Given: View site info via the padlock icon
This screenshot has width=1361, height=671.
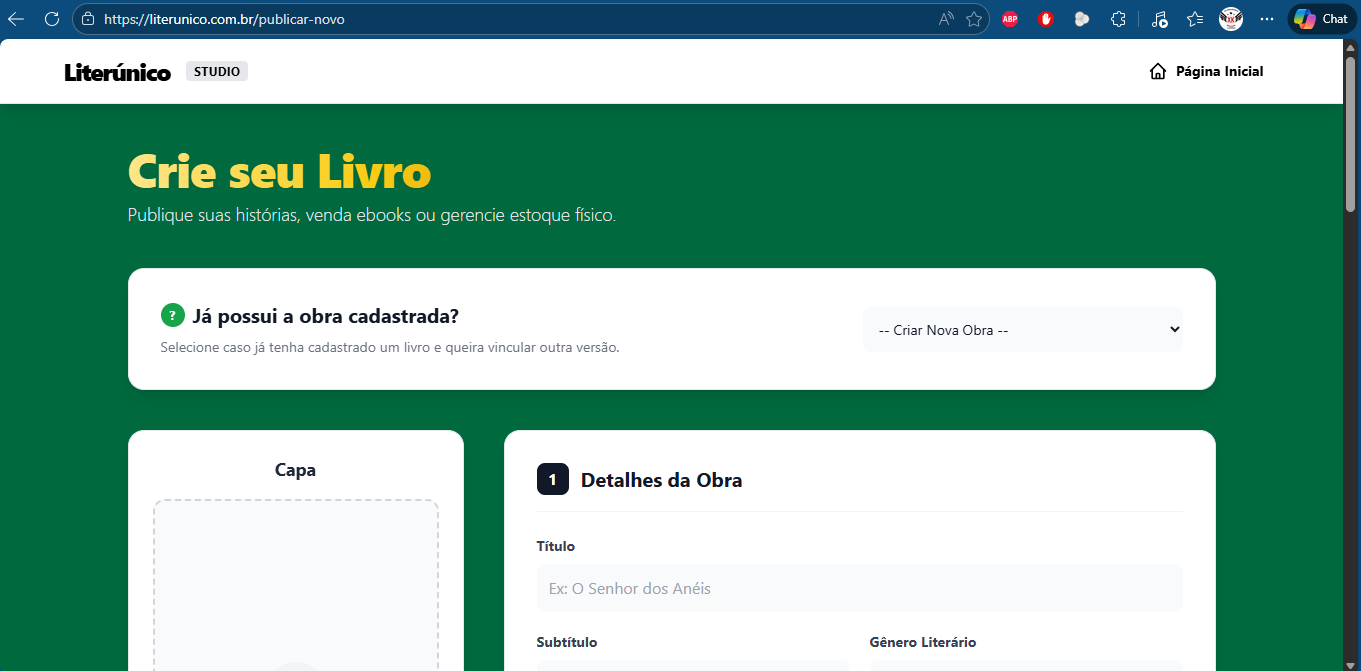Looking at the screenshot, I should (88, 19).
